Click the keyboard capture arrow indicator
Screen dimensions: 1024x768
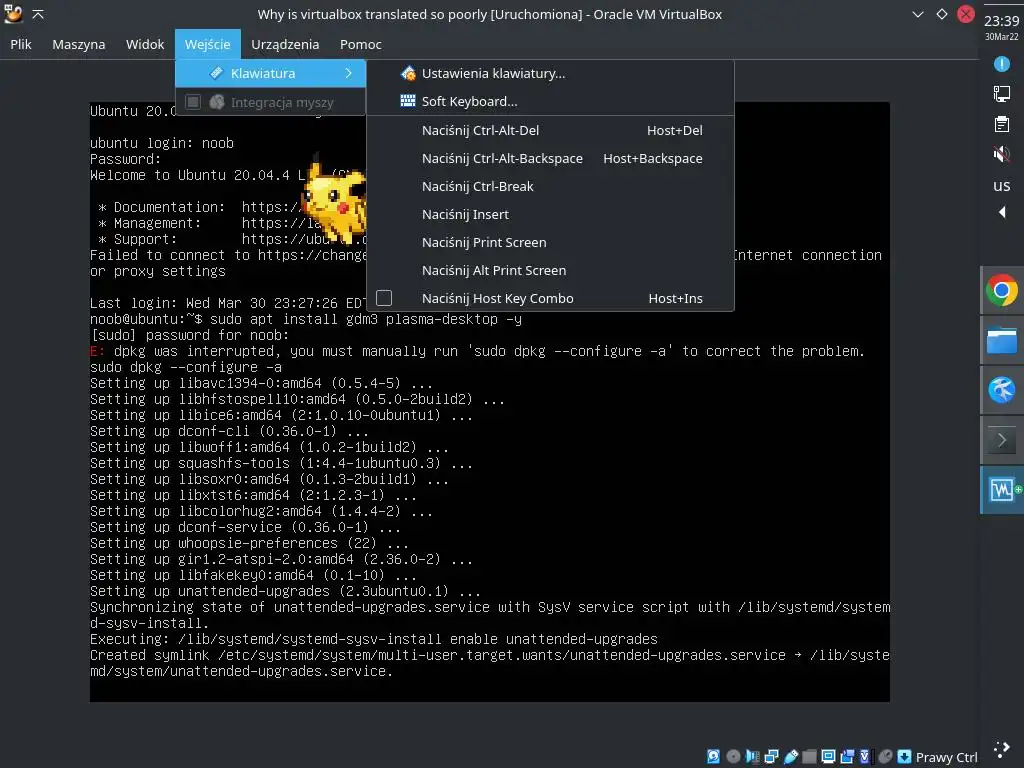[x=904, y=756]
